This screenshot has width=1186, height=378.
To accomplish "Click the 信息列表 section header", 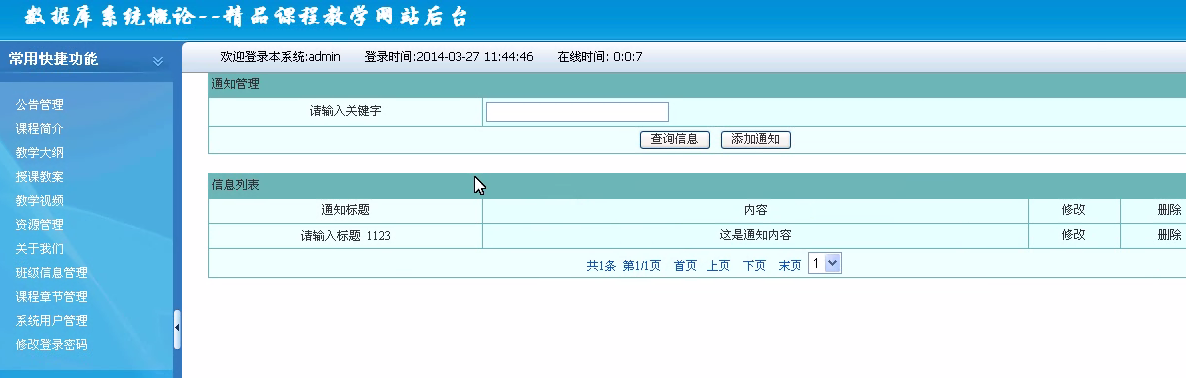I will click(697, 185).
